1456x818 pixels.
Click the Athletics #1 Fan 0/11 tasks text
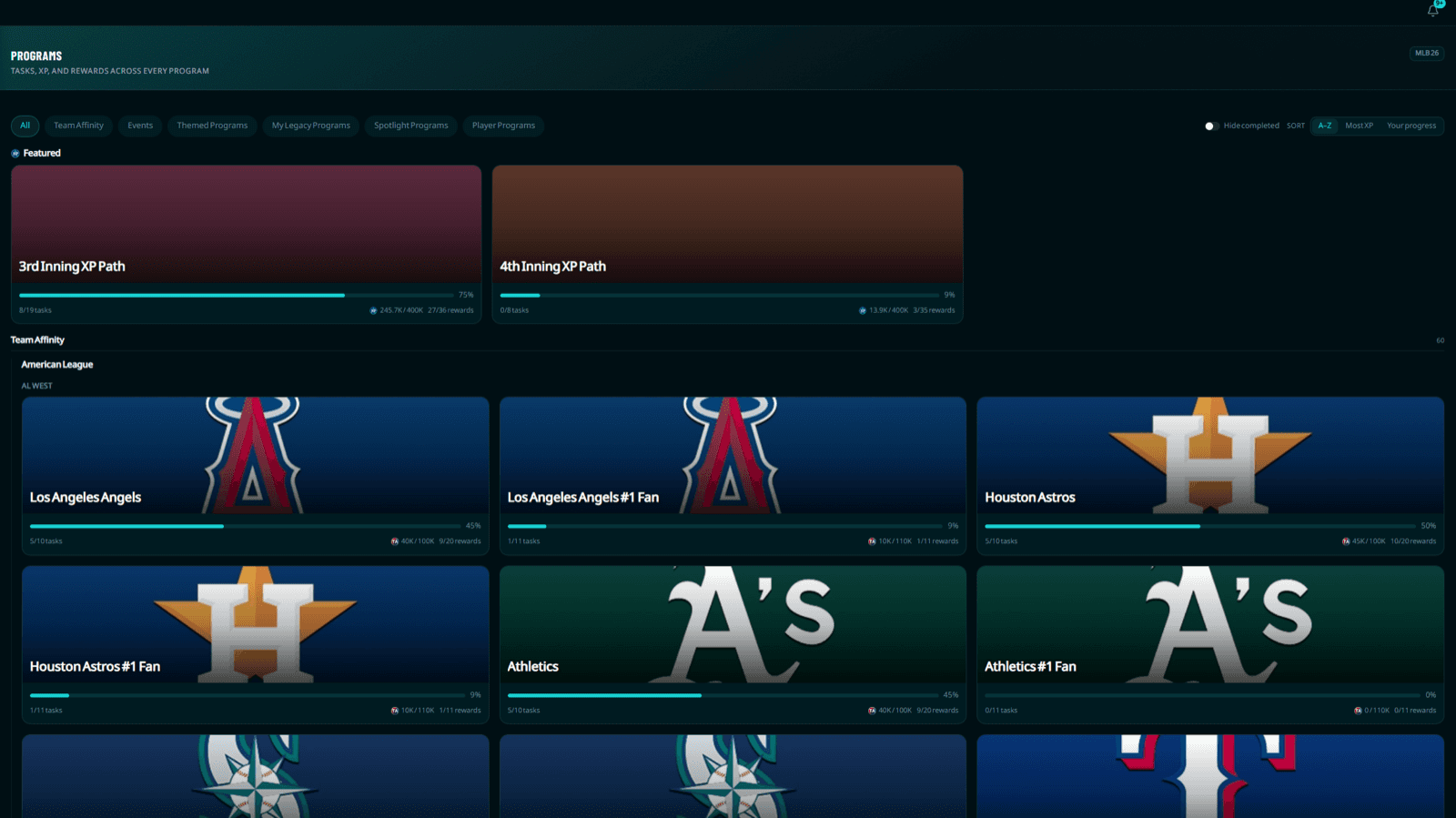pyautogui.click(x=1001, y=711)
